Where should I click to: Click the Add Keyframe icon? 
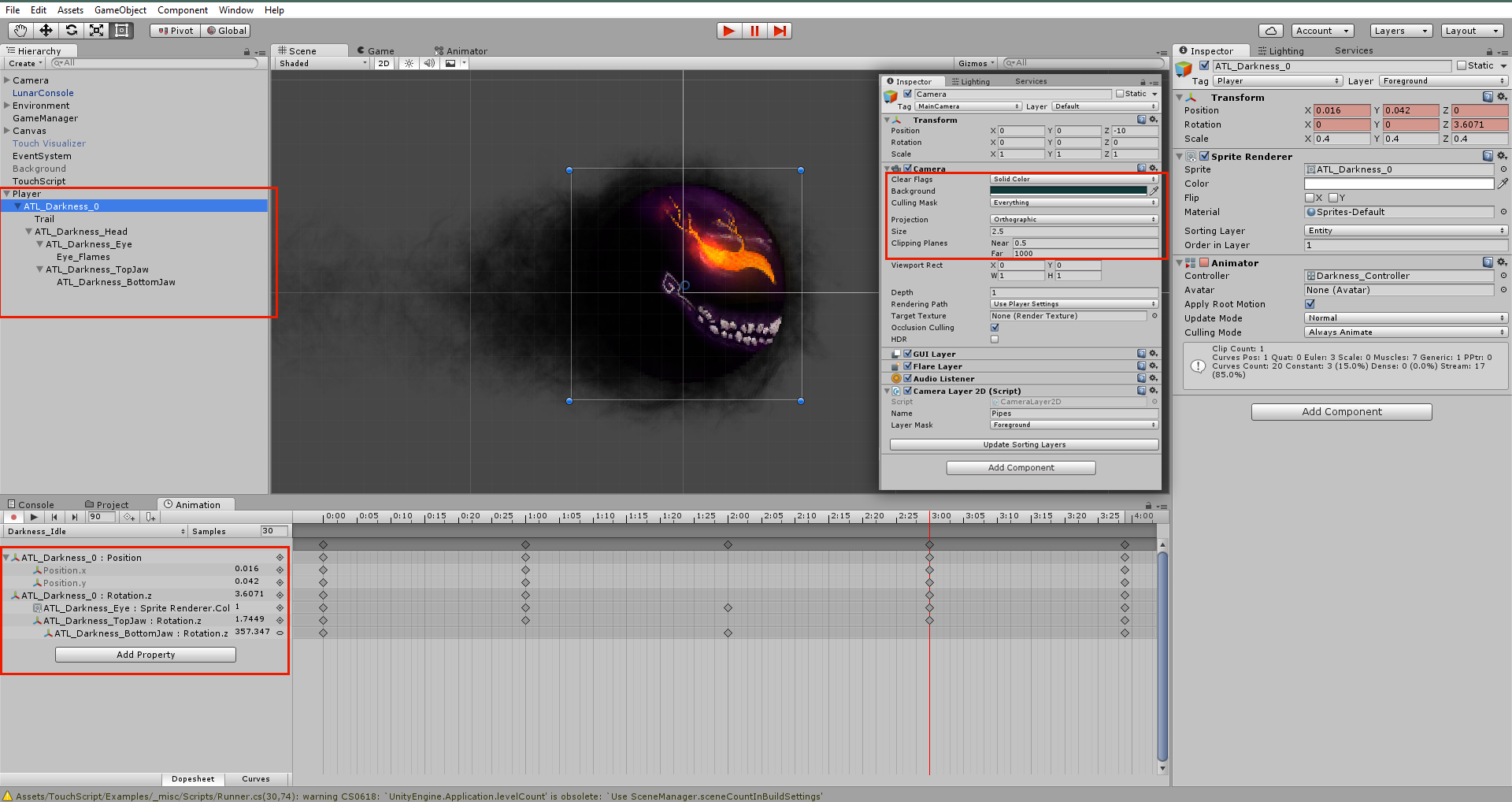coord(129,518)
